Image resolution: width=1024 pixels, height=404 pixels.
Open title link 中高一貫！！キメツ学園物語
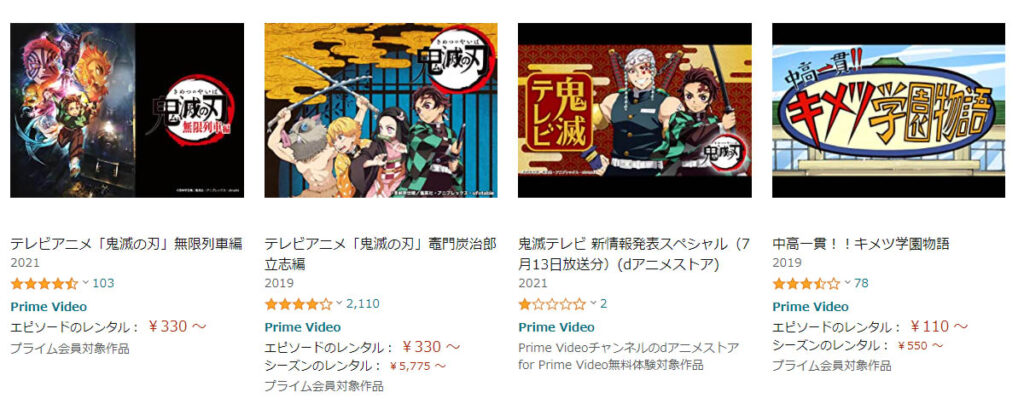point(861,245)
